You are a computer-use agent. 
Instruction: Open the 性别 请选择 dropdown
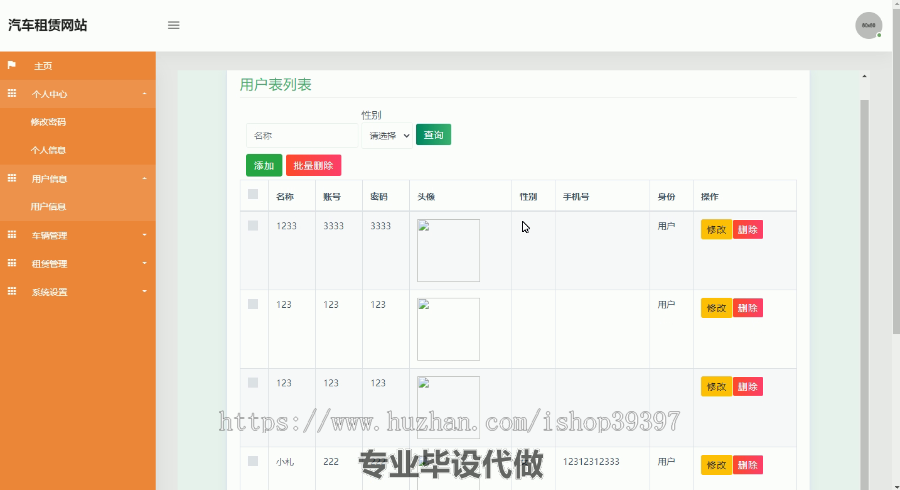click(x=387, y=135)
